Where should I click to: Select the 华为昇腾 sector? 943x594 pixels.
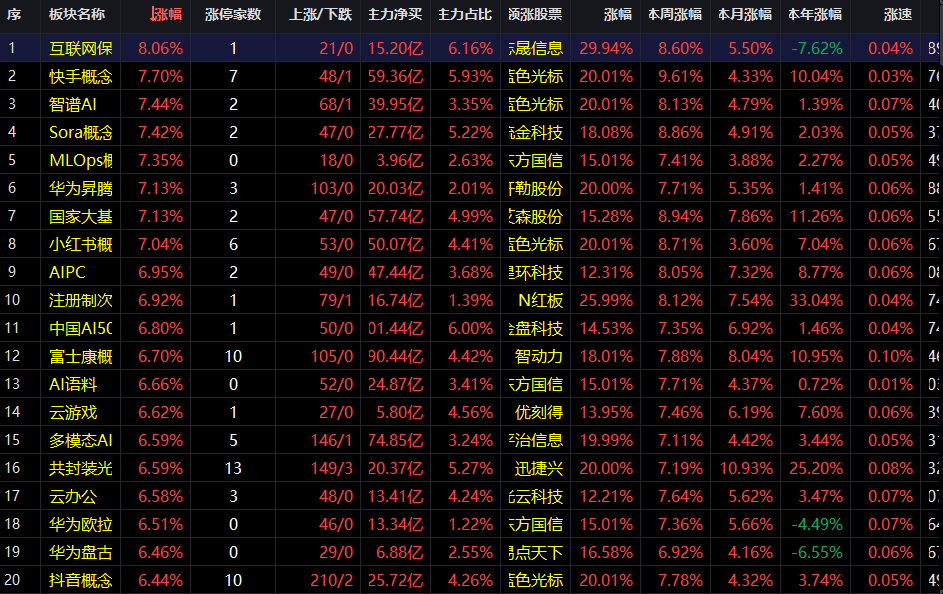[x=81, y=188]
